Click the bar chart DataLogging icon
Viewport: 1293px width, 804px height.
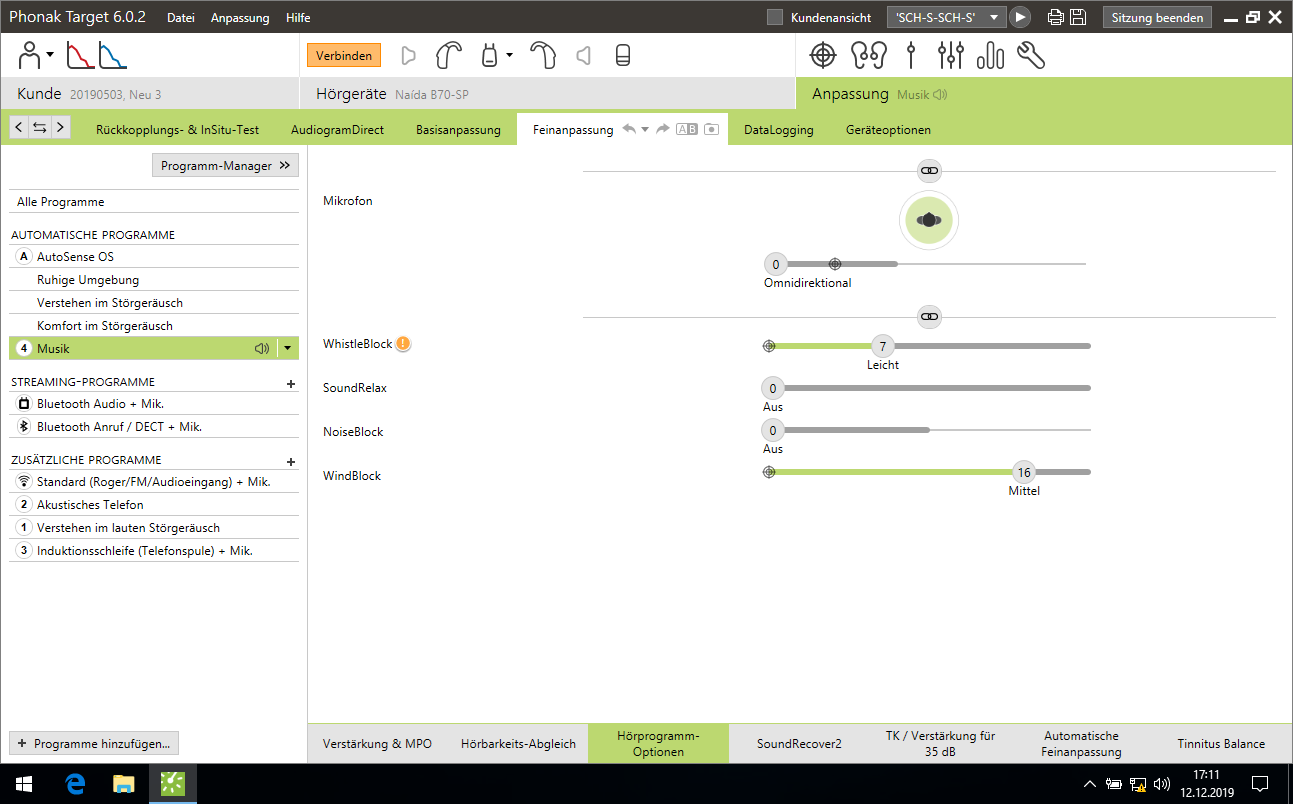(990, 56)
